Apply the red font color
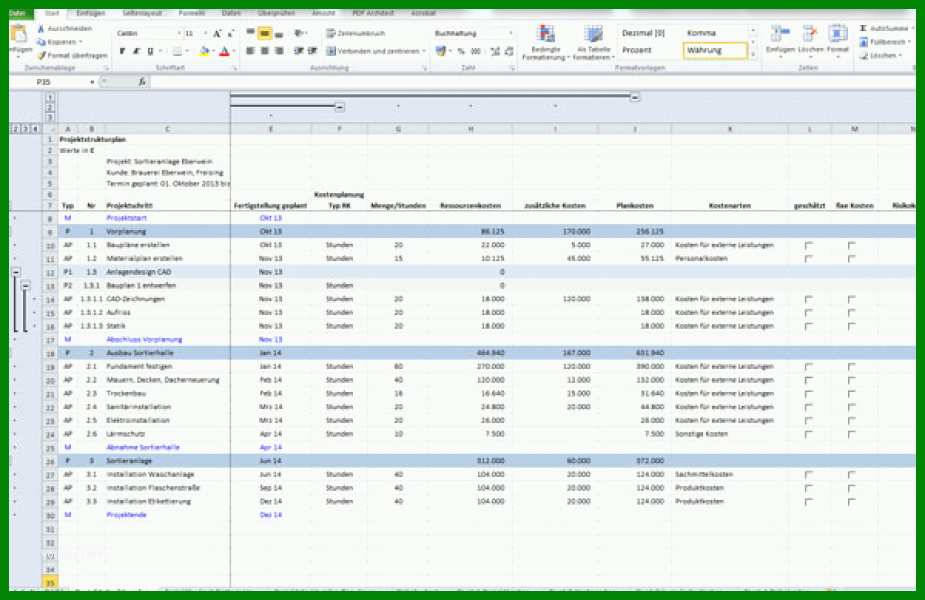Screen dimensions: 925x600 pyautogui.click(x=224, y=51)
